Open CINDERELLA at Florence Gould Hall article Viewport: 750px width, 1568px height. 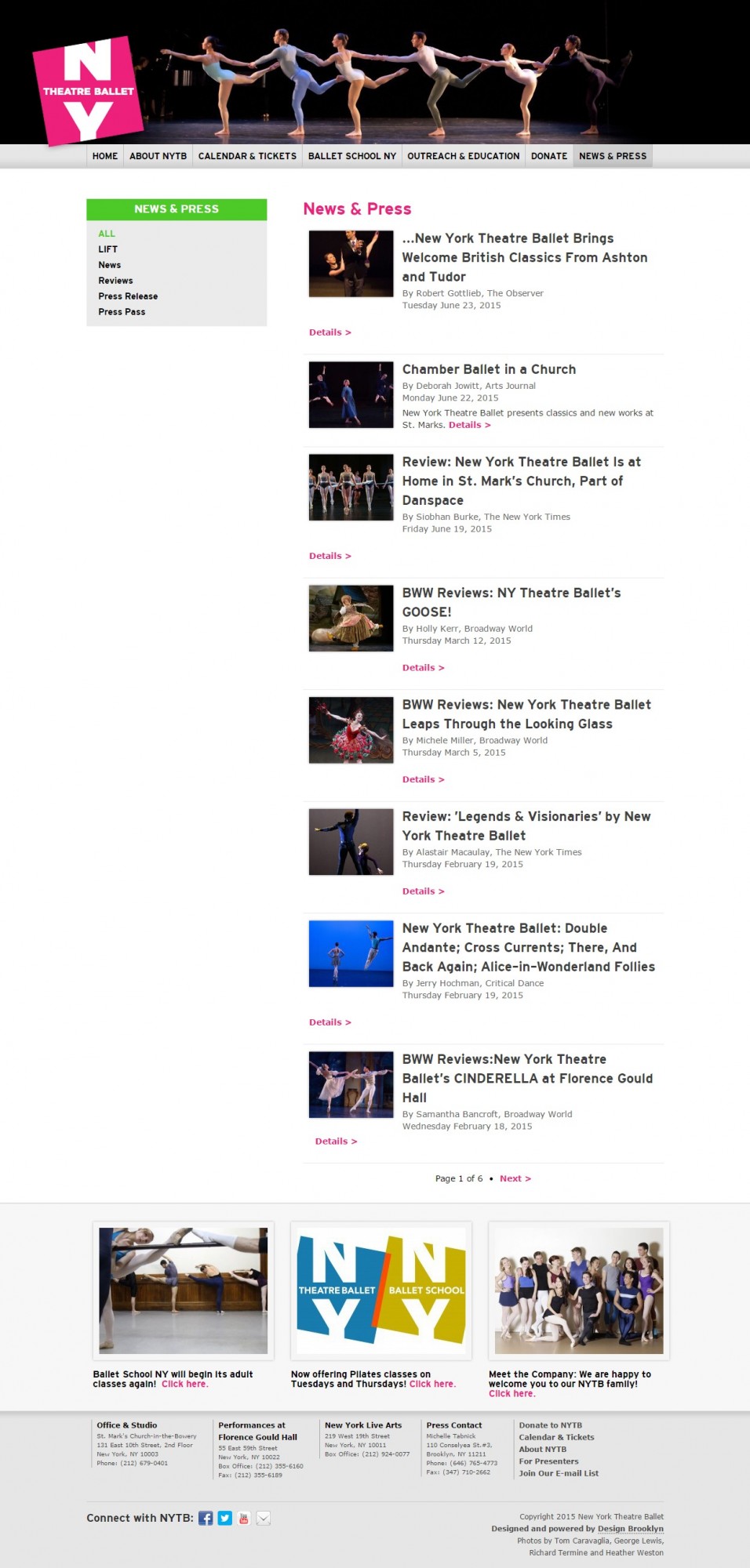[x=527, y=1078]
